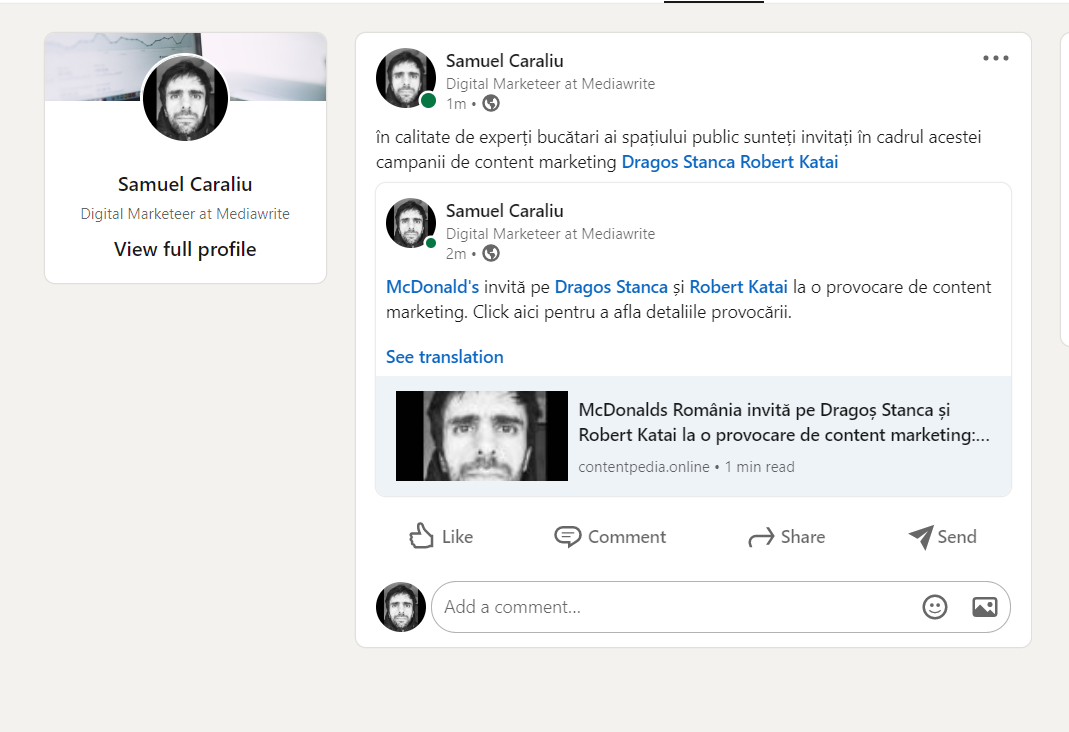Screen dimensions: 1069x732
Task: Click the Comment speech bubble icon
Action: point(567,537)
